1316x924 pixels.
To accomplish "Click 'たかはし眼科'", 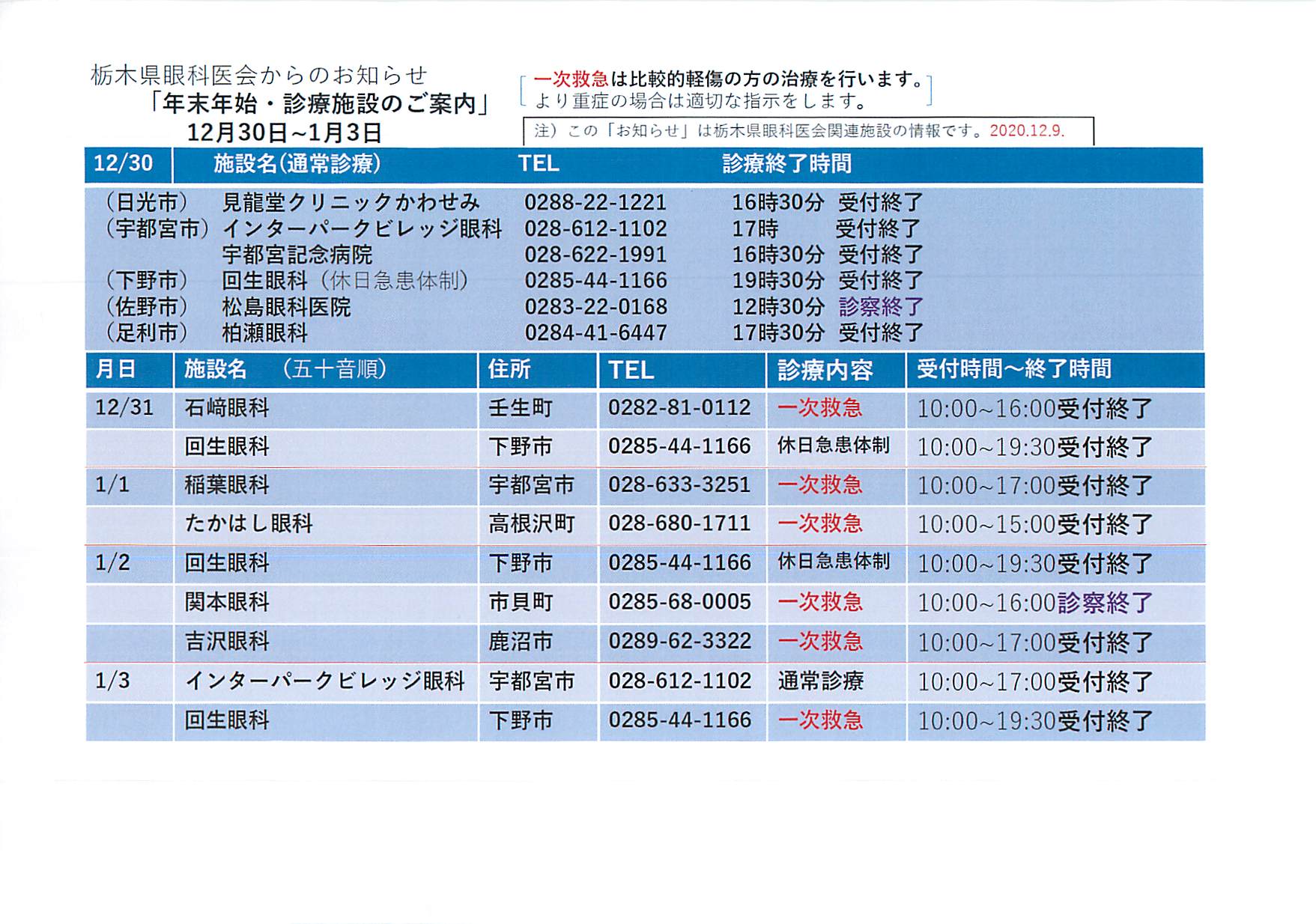I will (249, 523).
